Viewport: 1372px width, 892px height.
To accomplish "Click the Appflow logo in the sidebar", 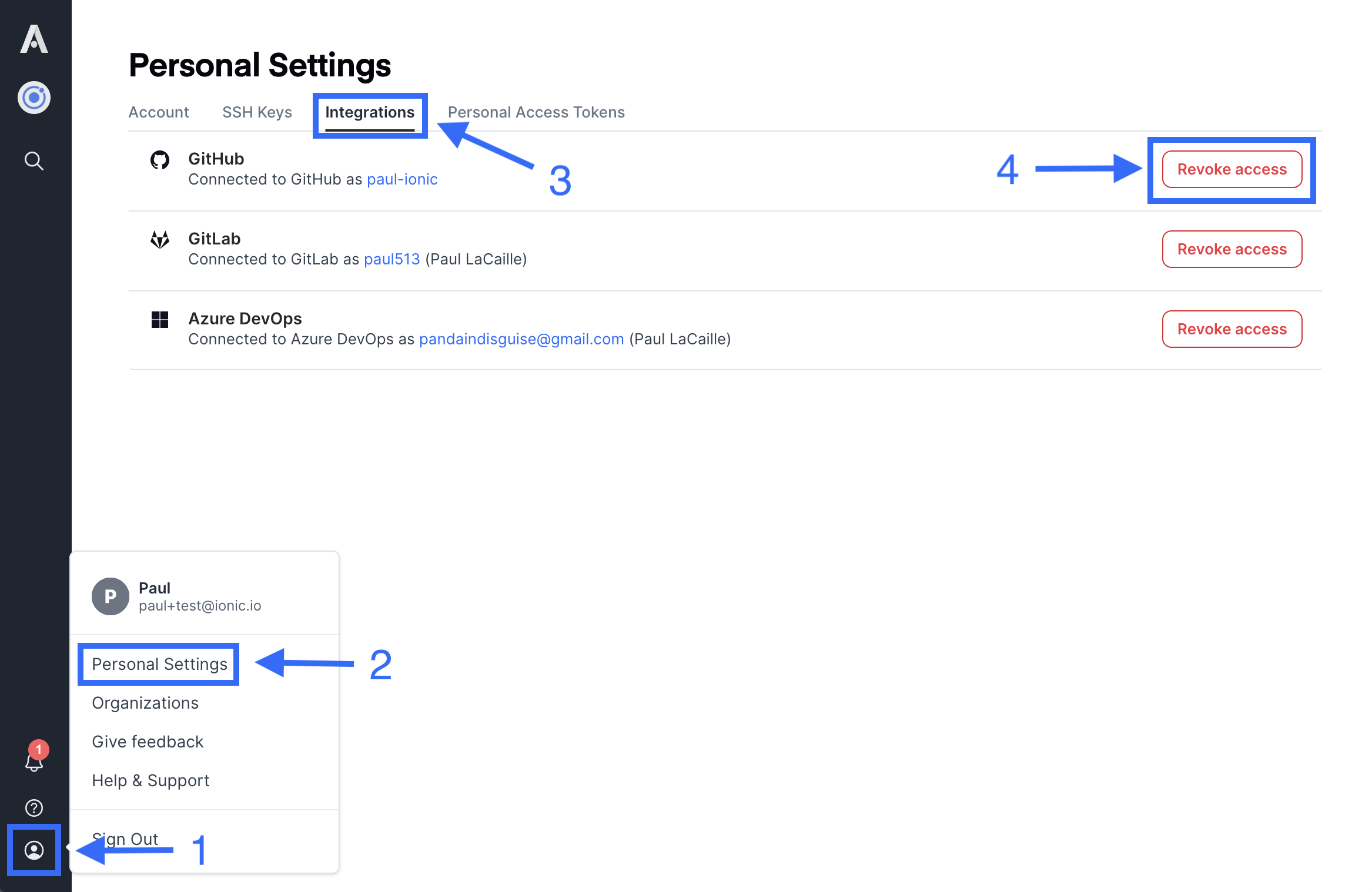I will pos(34,39).
